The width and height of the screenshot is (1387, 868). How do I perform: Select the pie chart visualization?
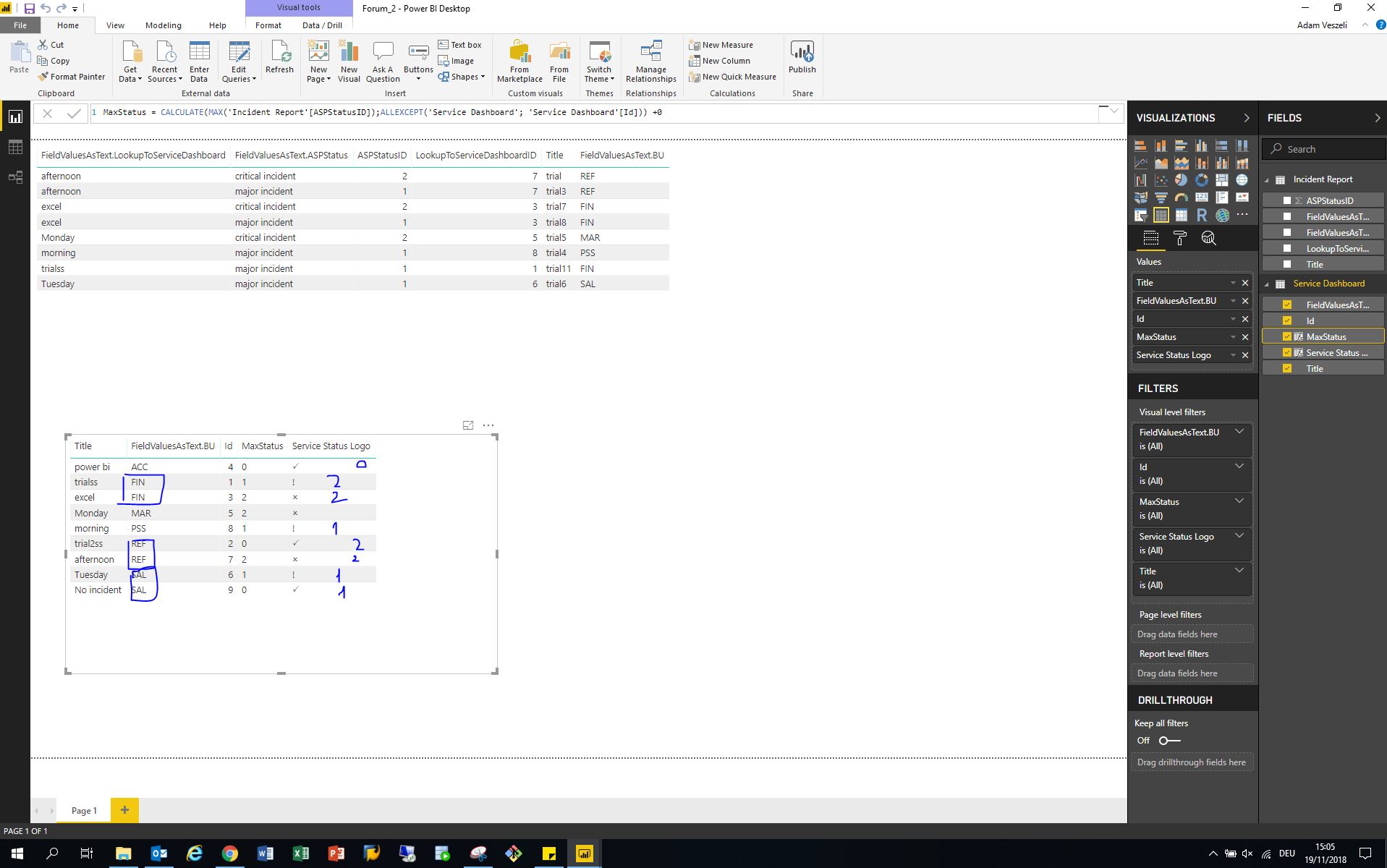click(x=1181, y=180)
